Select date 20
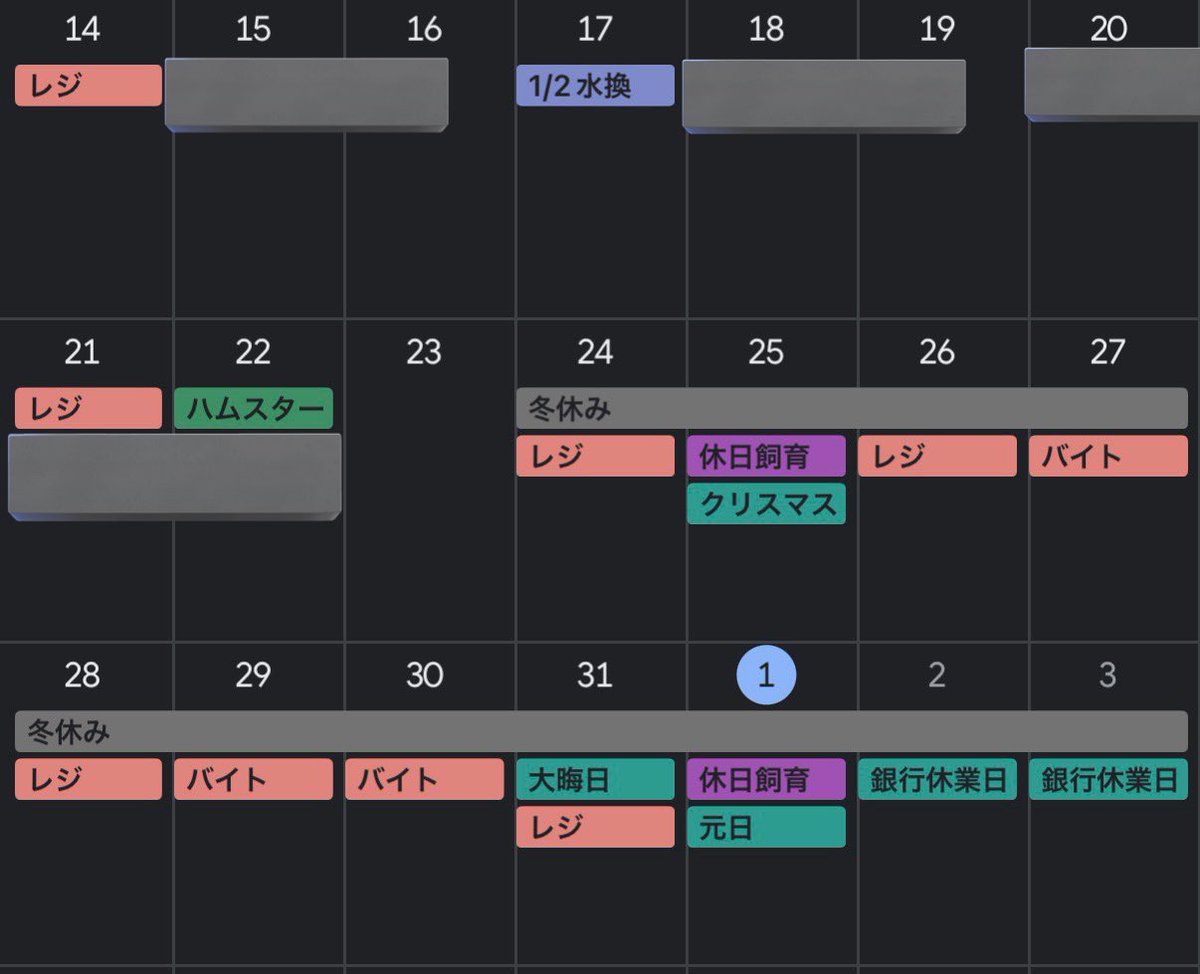 1108,29
